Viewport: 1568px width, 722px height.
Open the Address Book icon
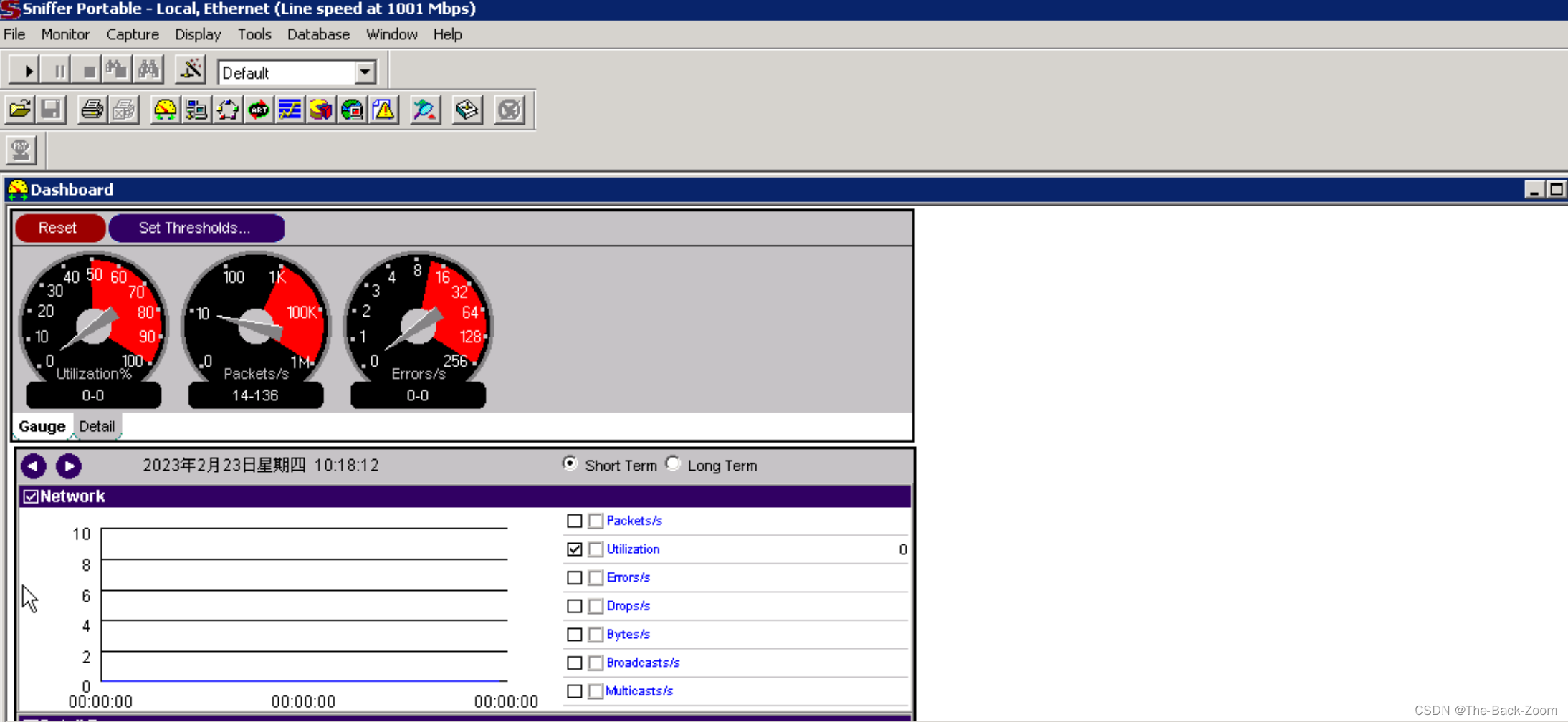point(467,110)
